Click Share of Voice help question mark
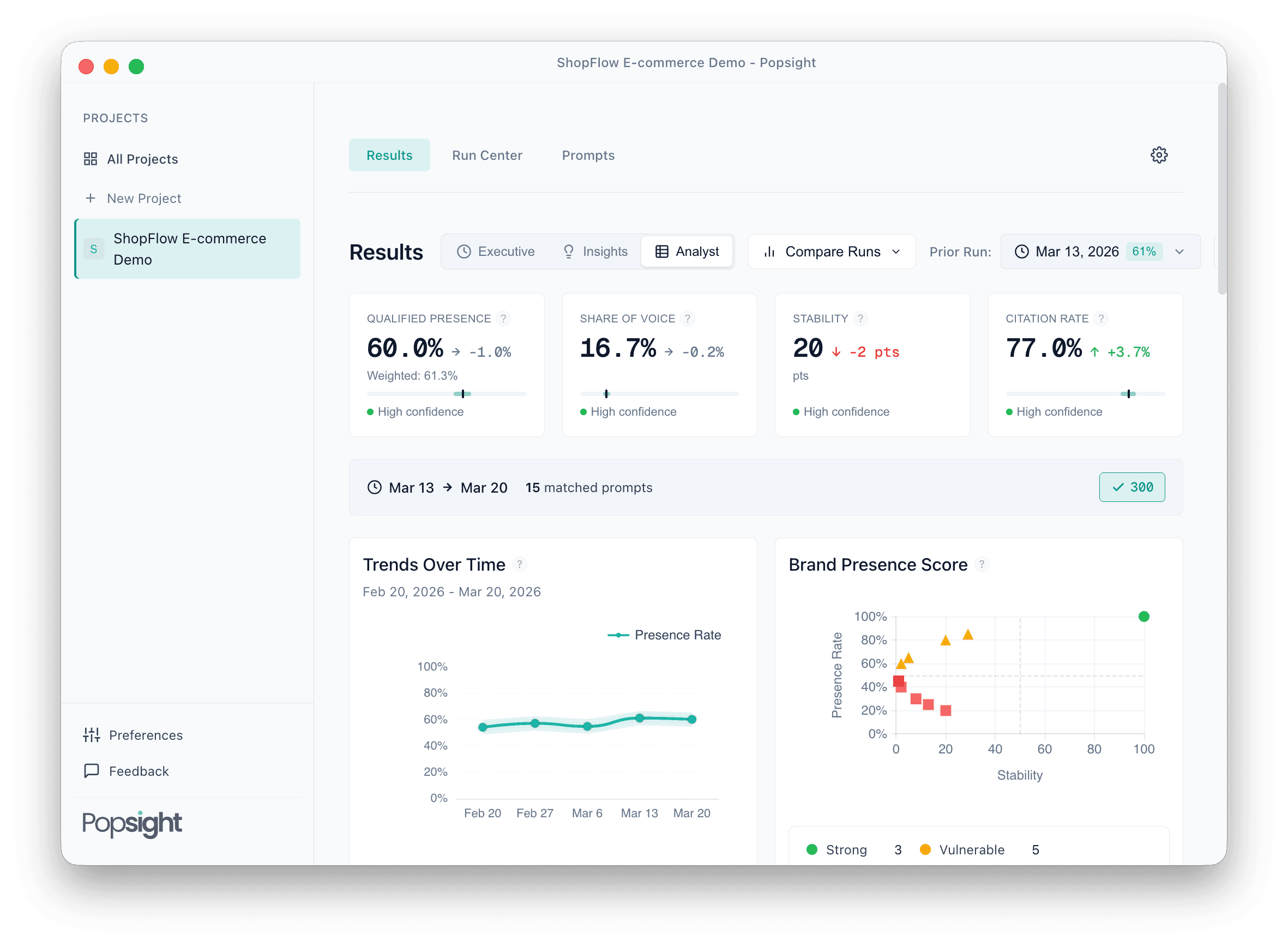This screenshot has width=1288, height=946. [x=688, y=319]
